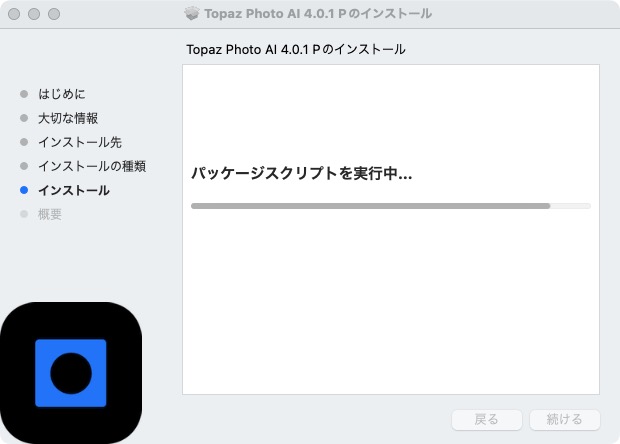Select the 大切な情報 step

68,118
